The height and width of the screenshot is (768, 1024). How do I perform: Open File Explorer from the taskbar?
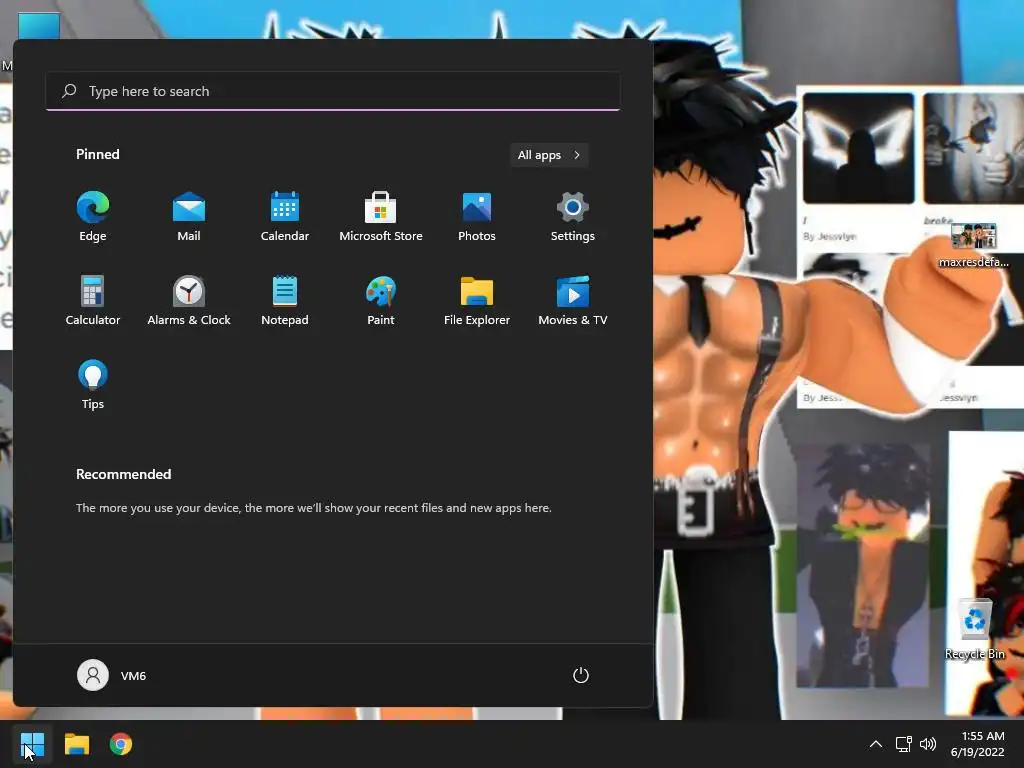pos(76,744)
